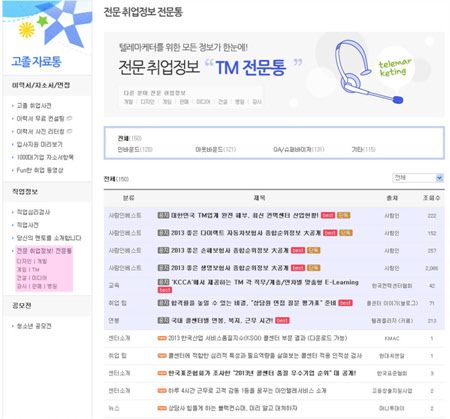
Task: Select the 아웃바운드(121) category filter
Action: pos(216,149)
